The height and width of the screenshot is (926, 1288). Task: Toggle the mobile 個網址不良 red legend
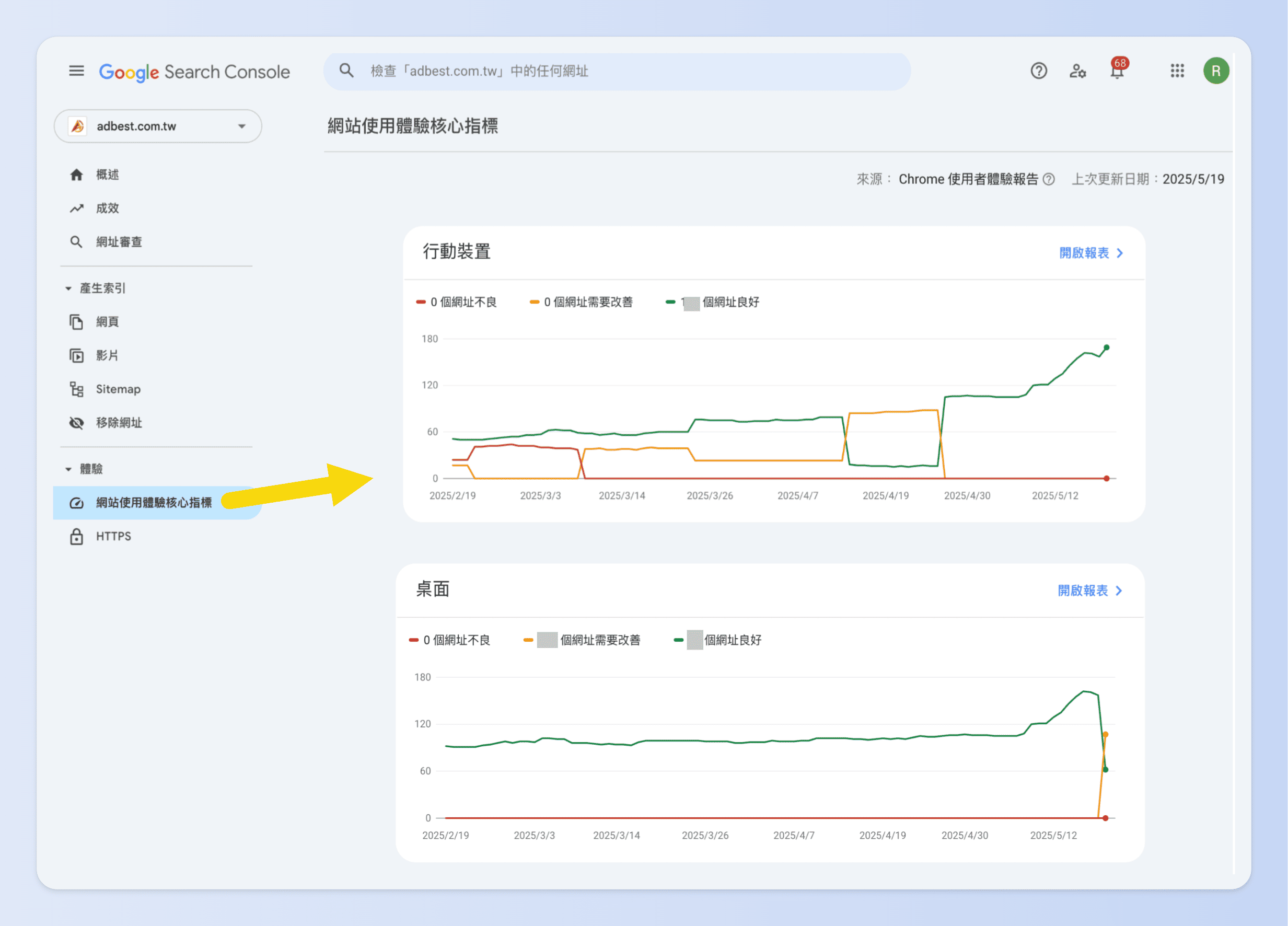coord(457,302)
